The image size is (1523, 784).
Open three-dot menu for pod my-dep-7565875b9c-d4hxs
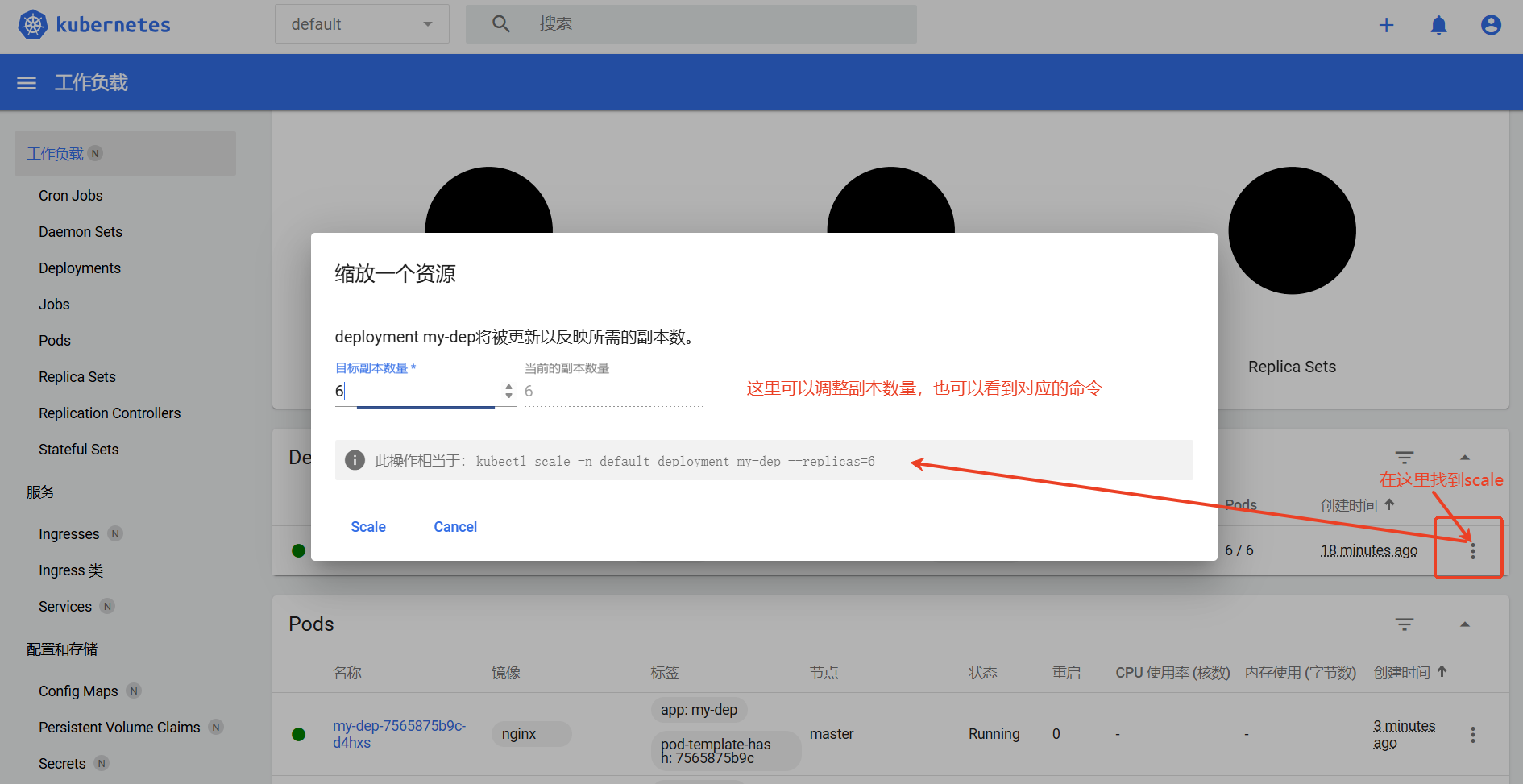pyautogui.click(x=1472, y=735)
